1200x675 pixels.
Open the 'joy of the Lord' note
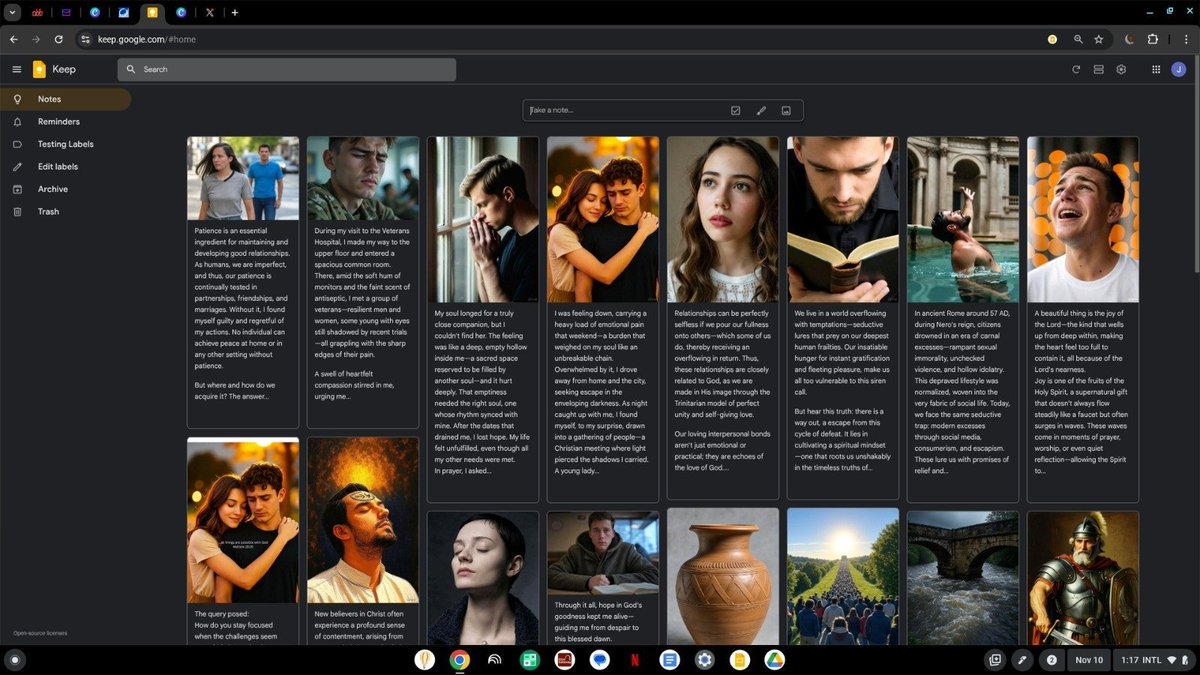(1083, 319)
